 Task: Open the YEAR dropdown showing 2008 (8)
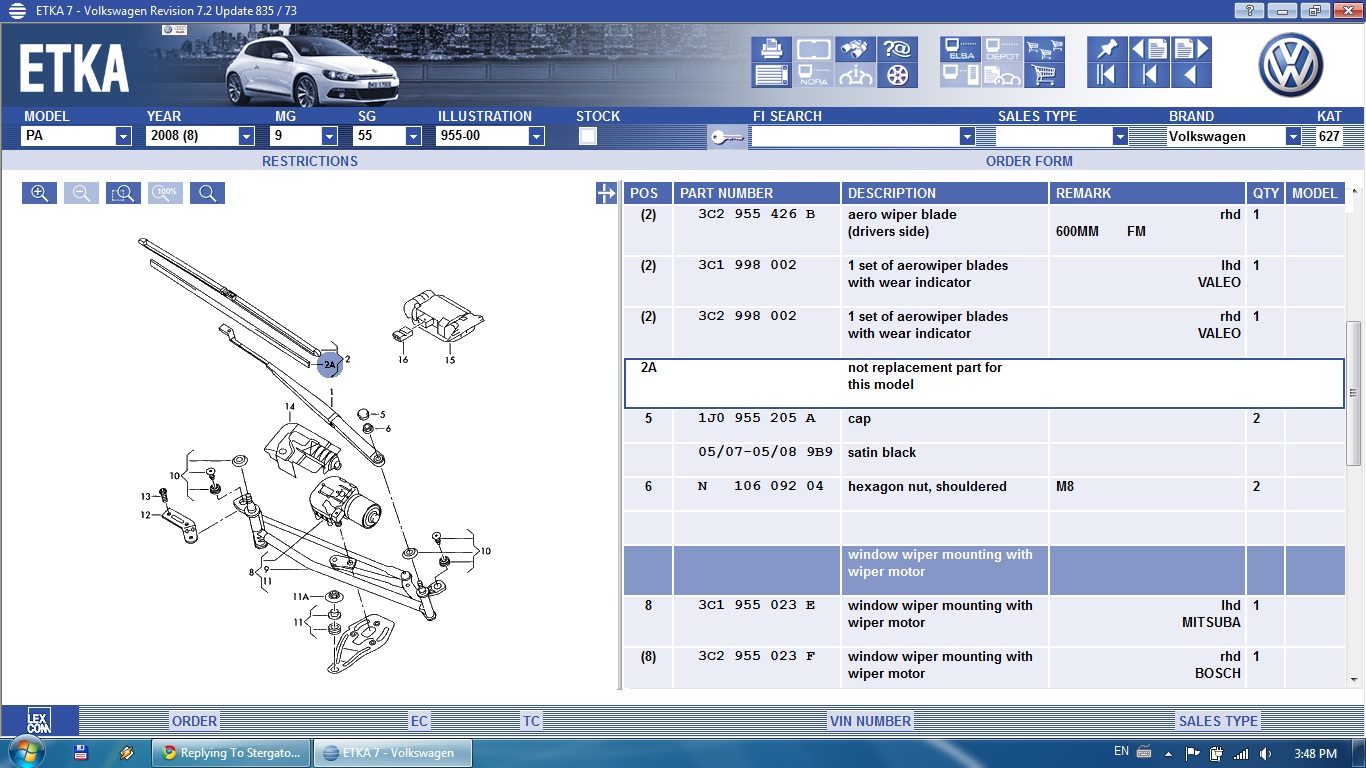[247, 136]
